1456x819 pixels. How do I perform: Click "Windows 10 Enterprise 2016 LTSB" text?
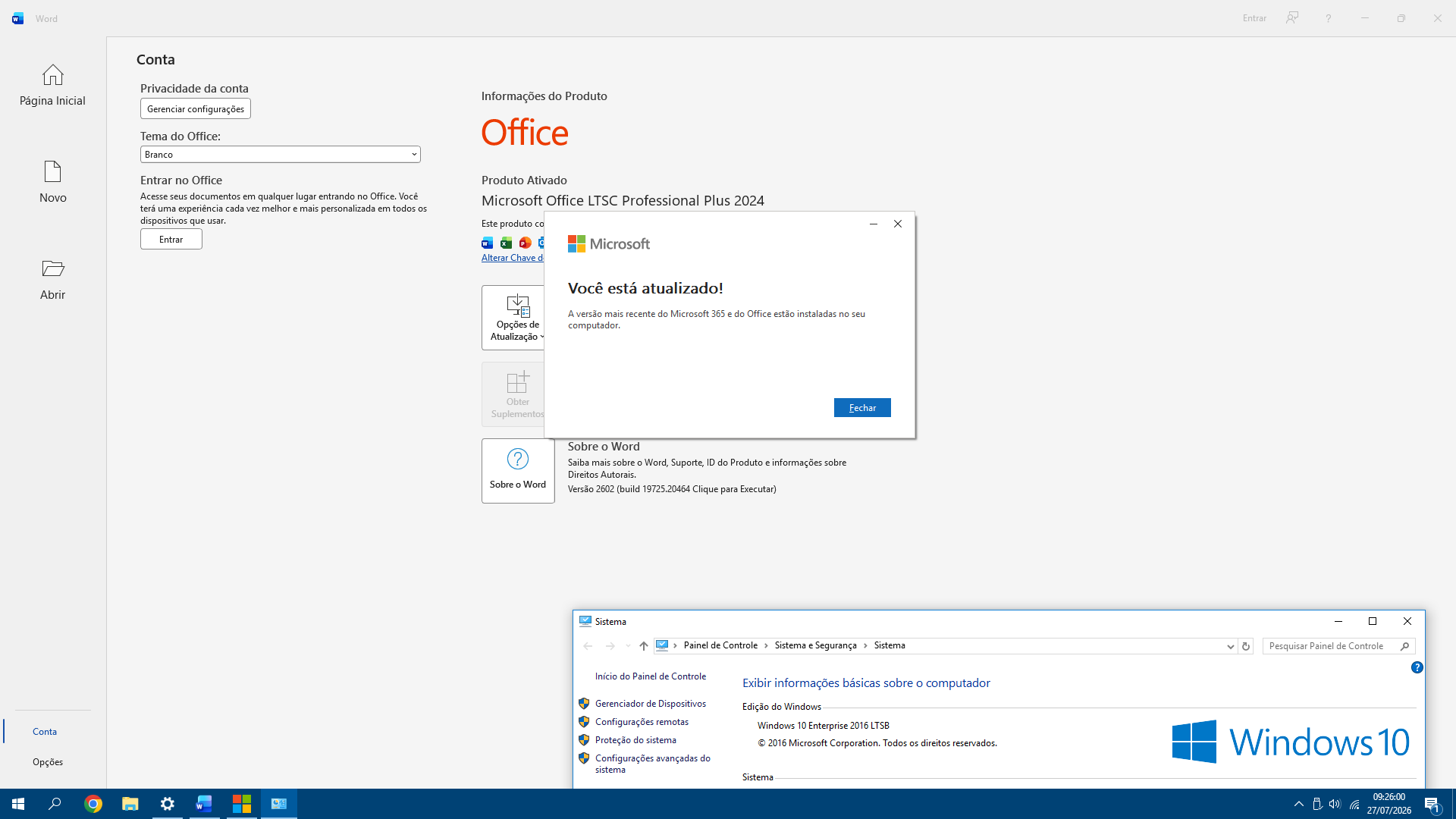tap(824, 726)
